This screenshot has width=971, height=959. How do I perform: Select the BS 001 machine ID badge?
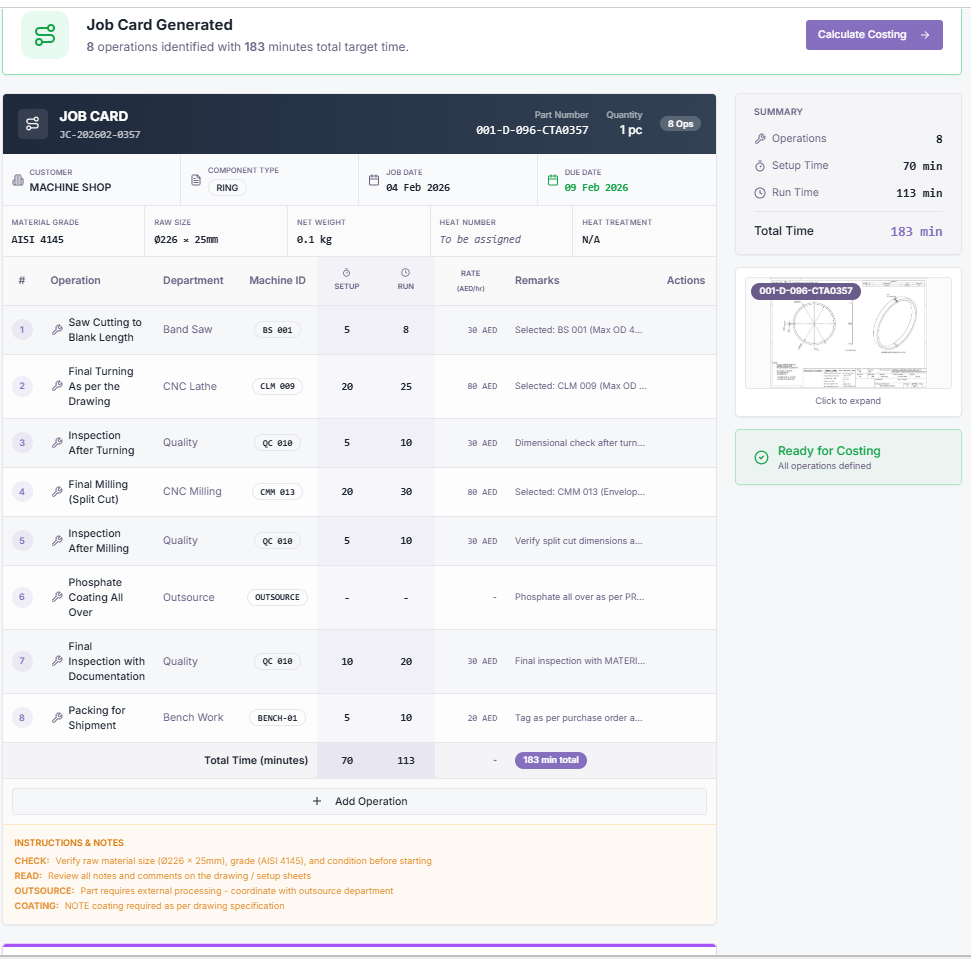pos(276,330)
